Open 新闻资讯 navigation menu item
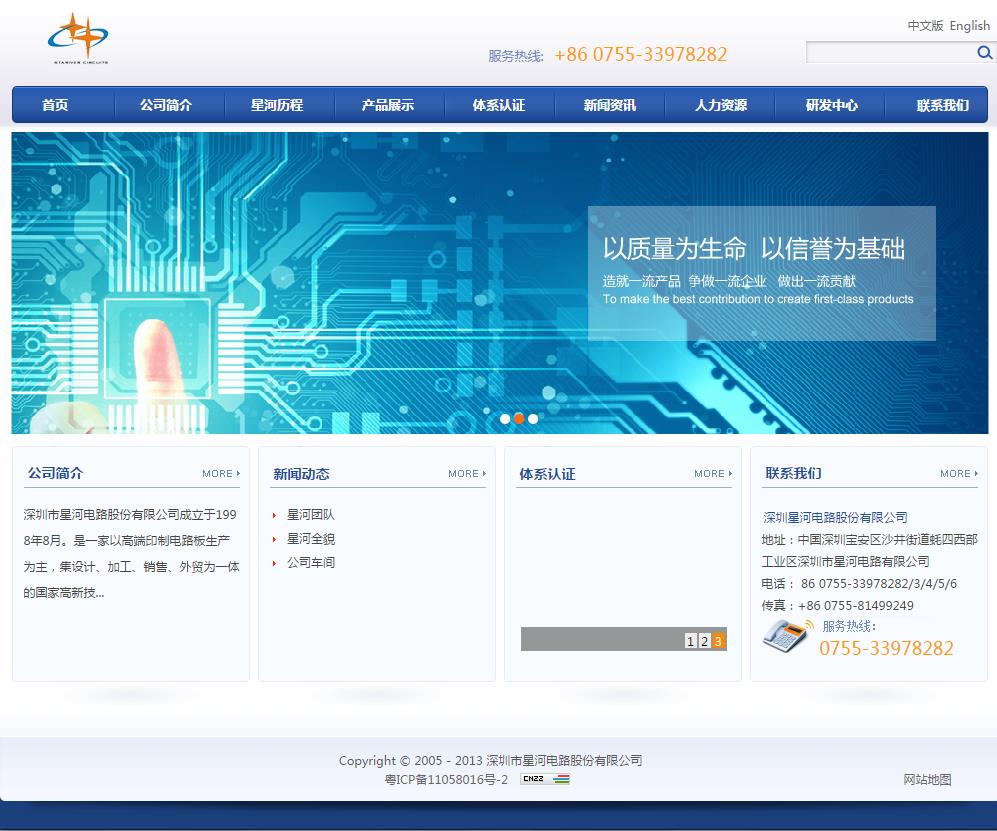The image size is (997, 831). [x=610, y=105]
